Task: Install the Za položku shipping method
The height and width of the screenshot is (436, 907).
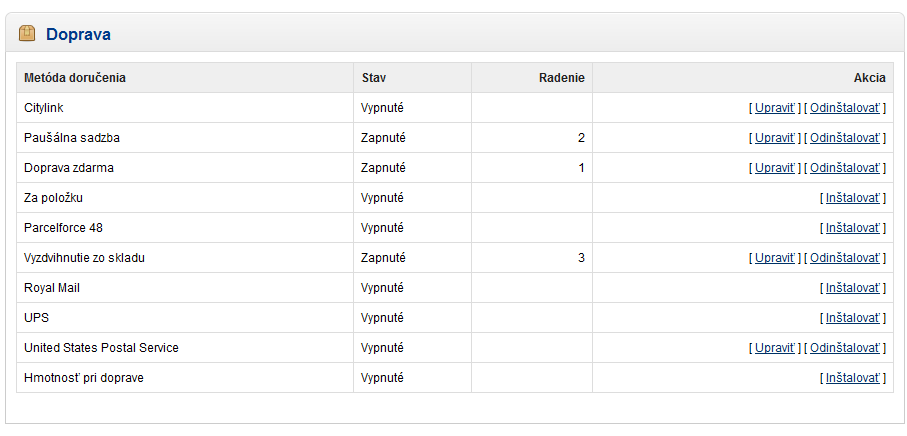Action: coord(853,198)
